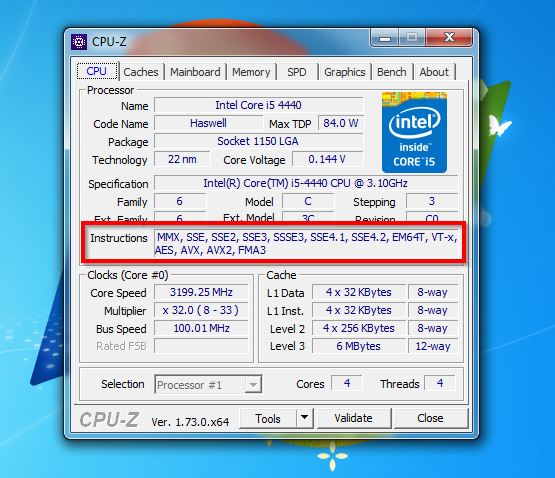Click the Multiplier x 32.0 ( 8 - 33 ) value

(201, 311)
